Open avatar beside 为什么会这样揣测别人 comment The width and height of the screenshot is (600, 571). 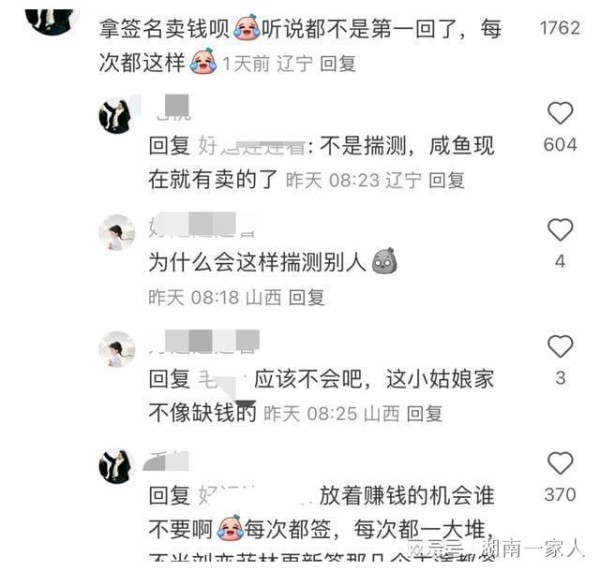click(117, 232)
